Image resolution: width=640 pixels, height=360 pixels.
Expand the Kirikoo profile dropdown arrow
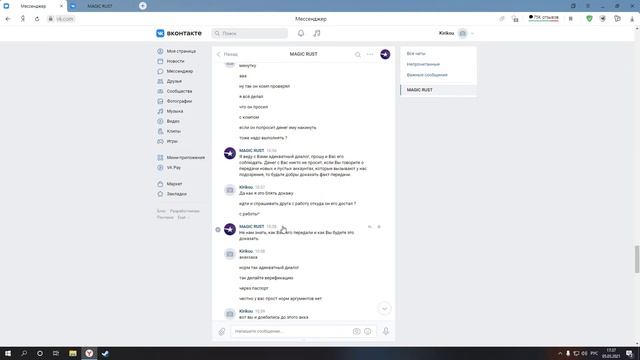472,33
